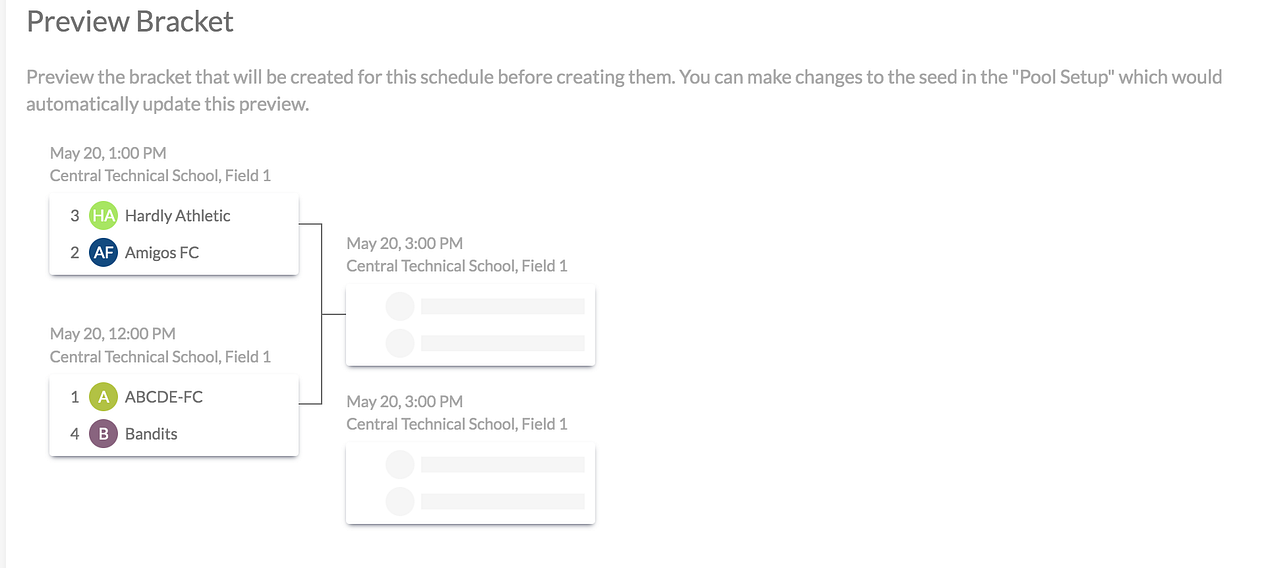The width and height of the screenshot is (1280, 568).
Task: Click the May 20, 12:00 PM match time
Action: coord(113,334)
